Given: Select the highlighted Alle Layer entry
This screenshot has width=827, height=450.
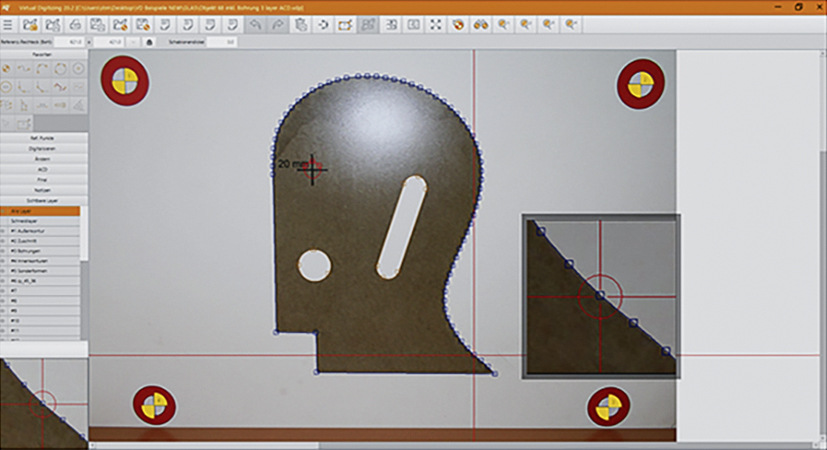Looking at the screenshot, I should [43, 211].
